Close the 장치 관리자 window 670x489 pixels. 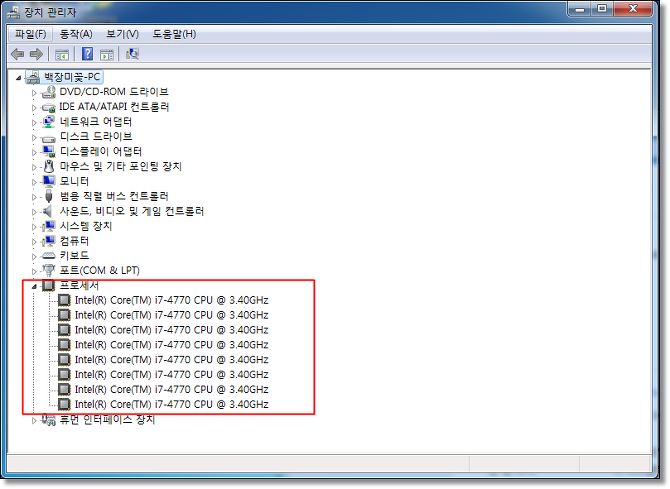[x=633, y=9]
